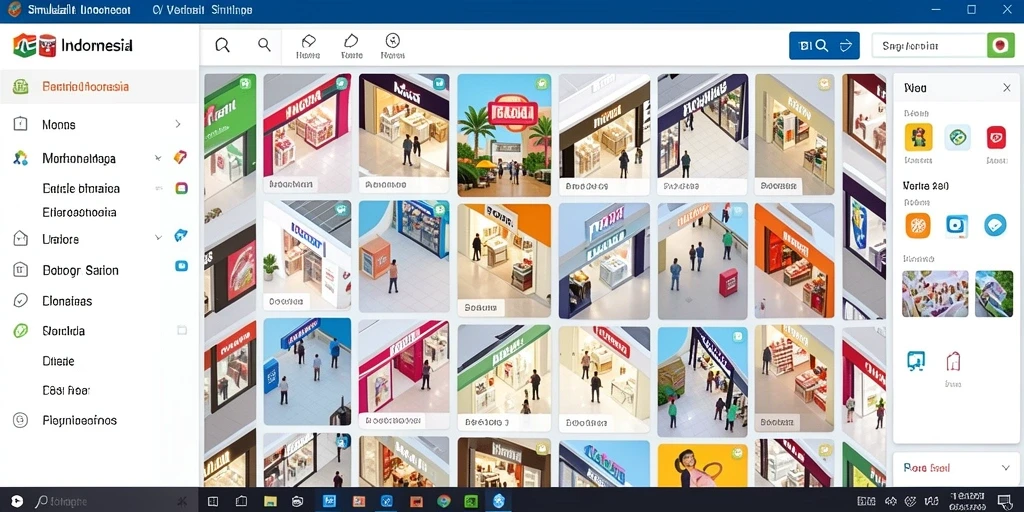
Task: Click the blue square badge beside Bobogr Sarion
Action: pos(182,266)
